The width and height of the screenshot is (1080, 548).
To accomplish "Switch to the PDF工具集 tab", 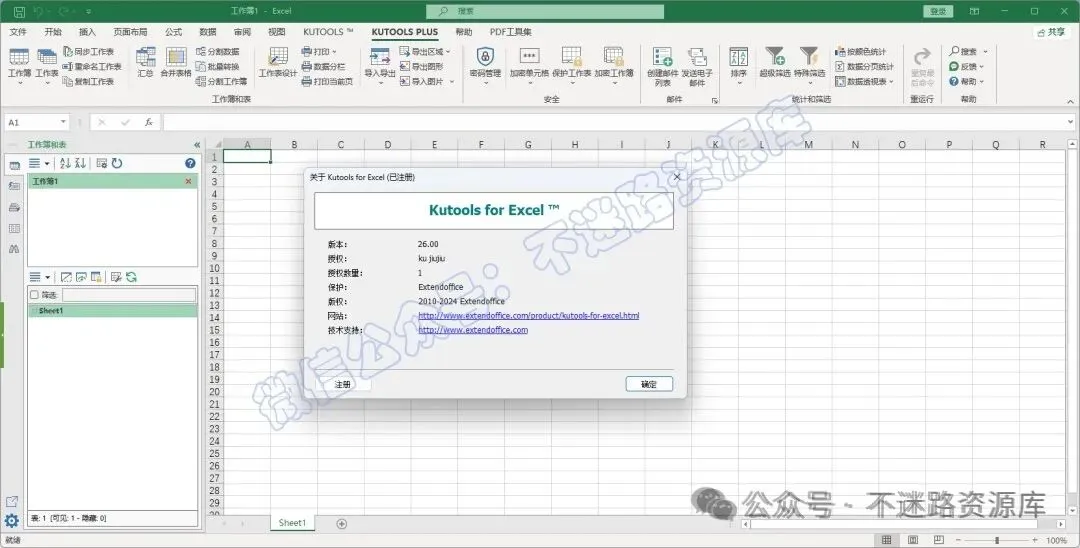I will tap(510, 32).
